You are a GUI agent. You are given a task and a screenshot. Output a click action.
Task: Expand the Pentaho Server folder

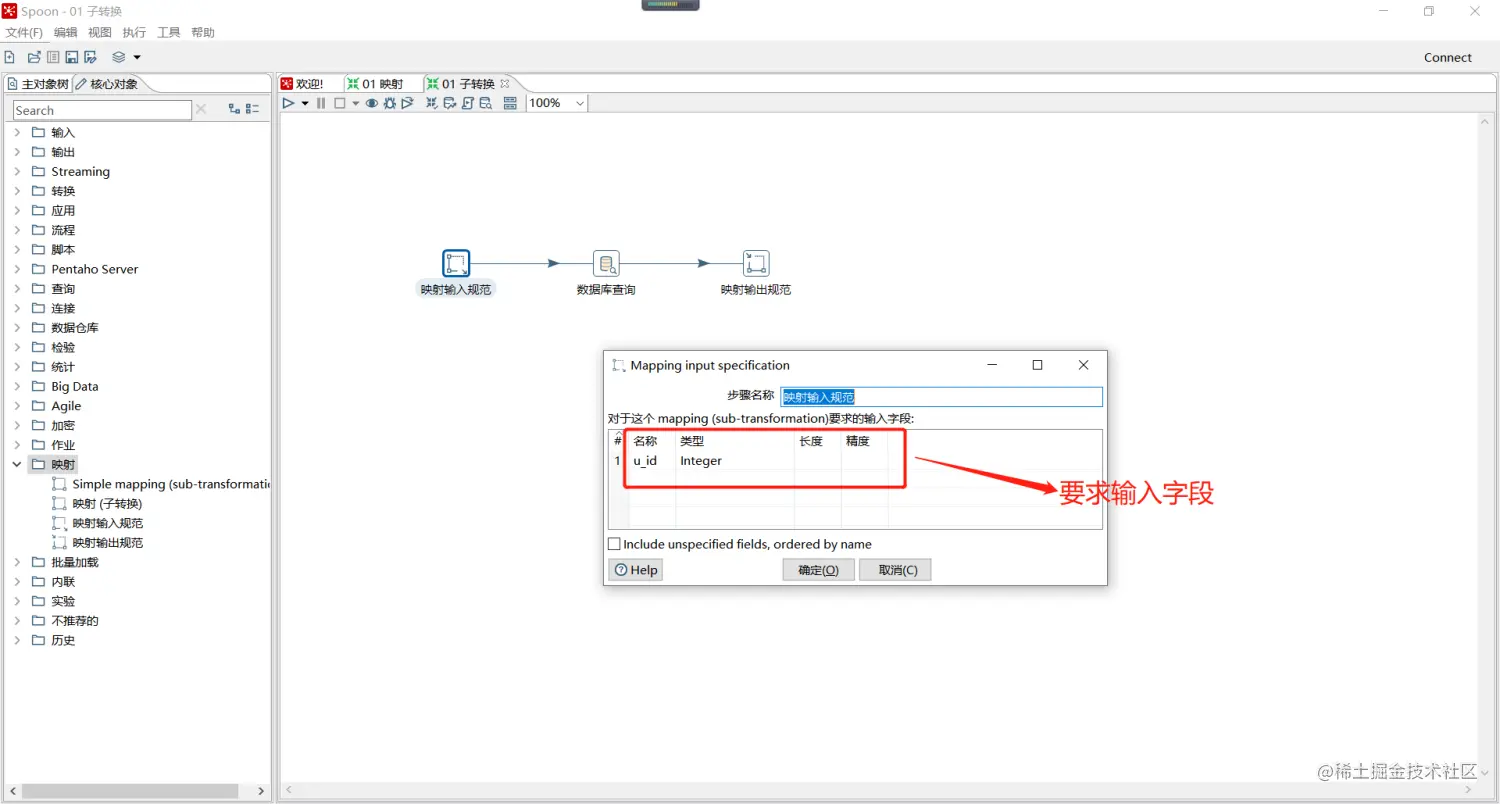tap(17, 269)
